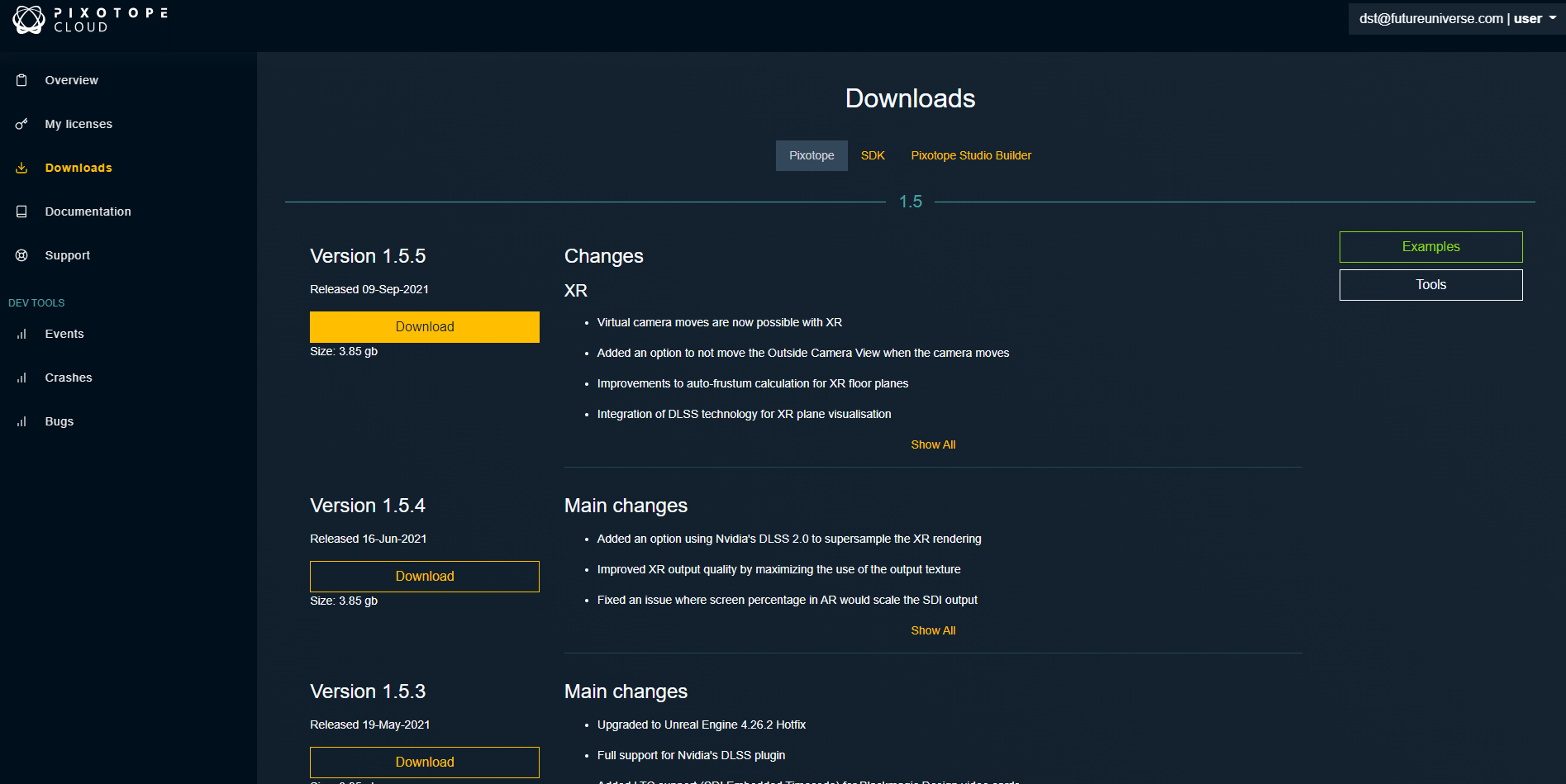Click the Version 1.5.4 heading
Screen dimensions: 1566x784
click(368, 506)
